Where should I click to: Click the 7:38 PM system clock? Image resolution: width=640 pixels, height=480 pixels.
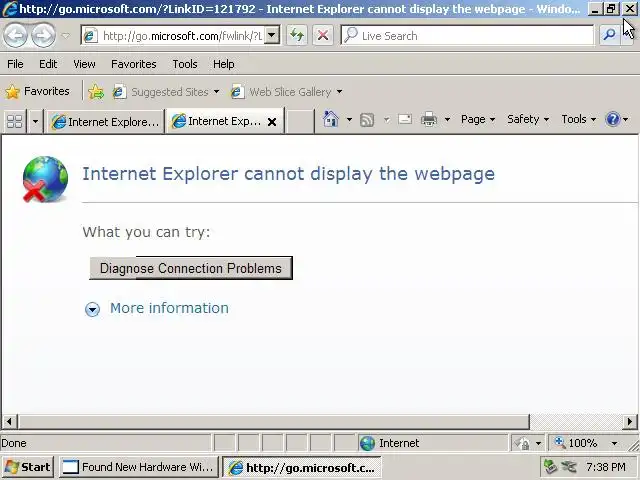(x=605, y=467)
